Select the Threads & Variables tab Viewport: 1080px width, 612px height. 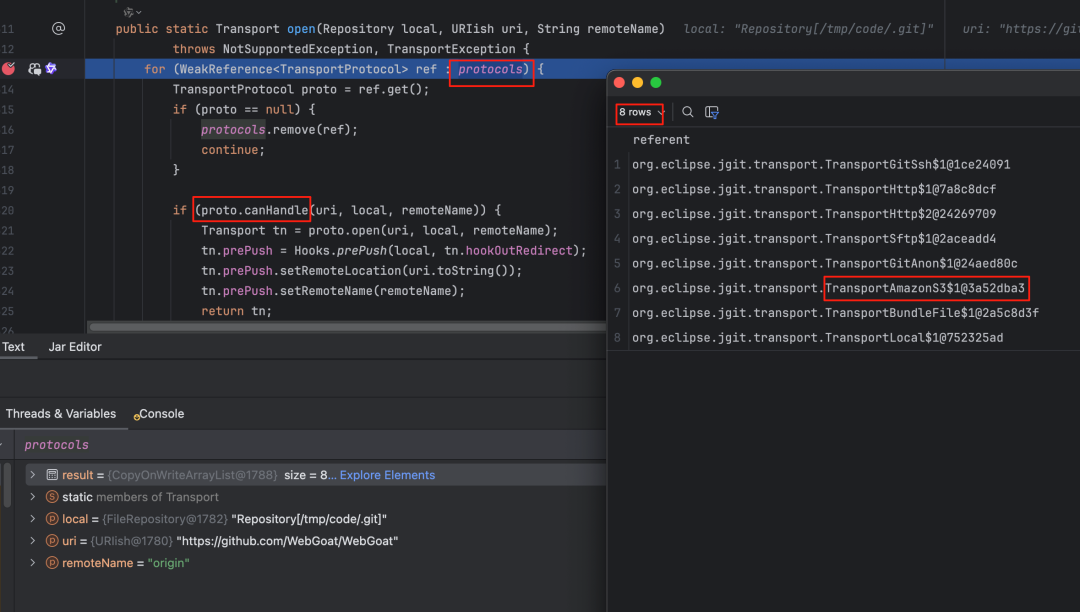pyautogui.click(x=61, y=414)
